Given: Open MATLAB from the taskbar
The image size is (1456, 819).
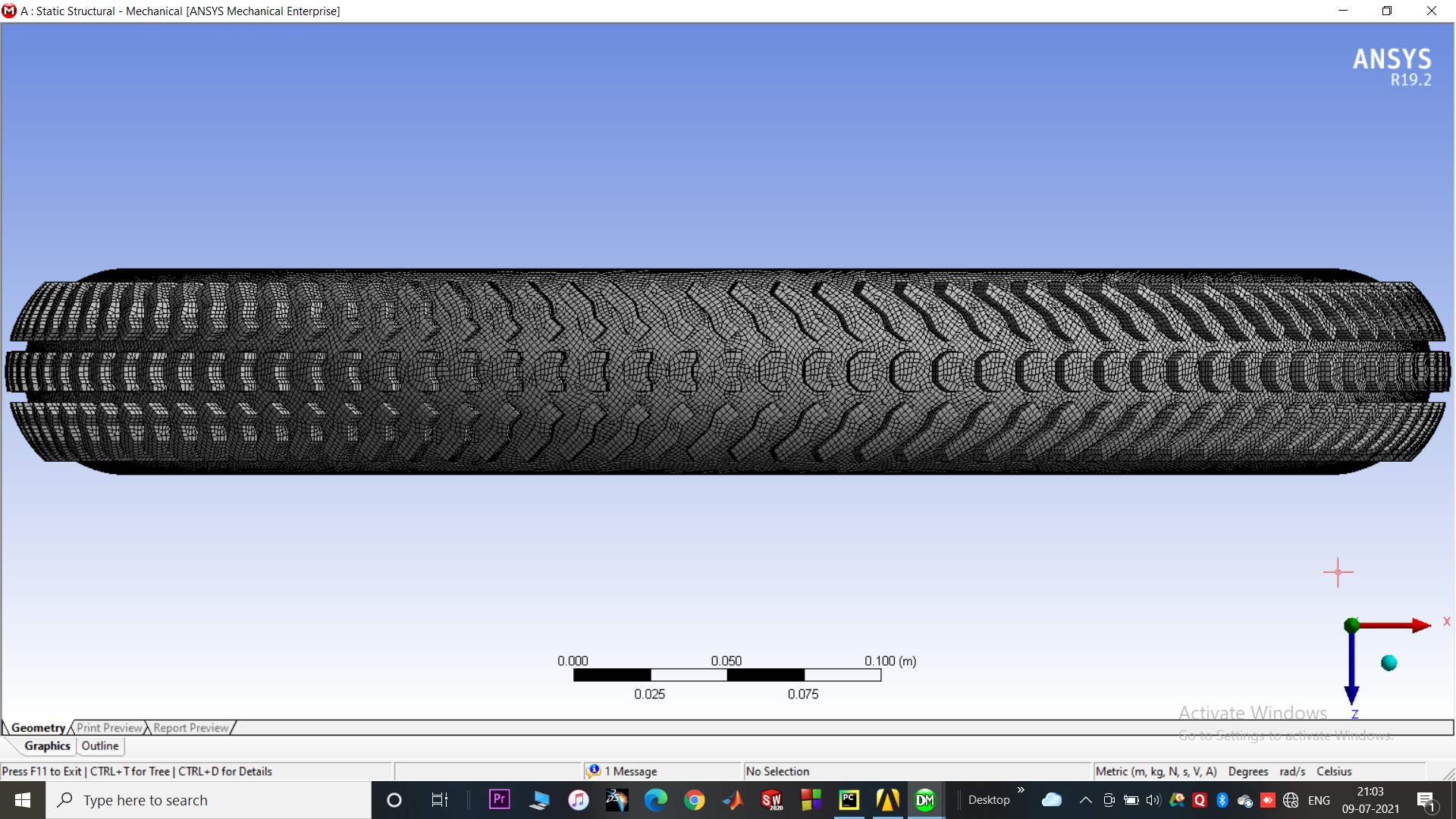Looking at the screenshot, I should (733, 800).
